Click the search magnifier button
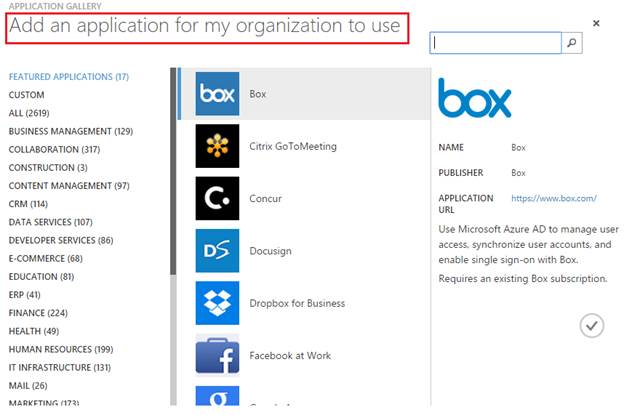Viewport: 624px width, 415px height. coord(572,43)
